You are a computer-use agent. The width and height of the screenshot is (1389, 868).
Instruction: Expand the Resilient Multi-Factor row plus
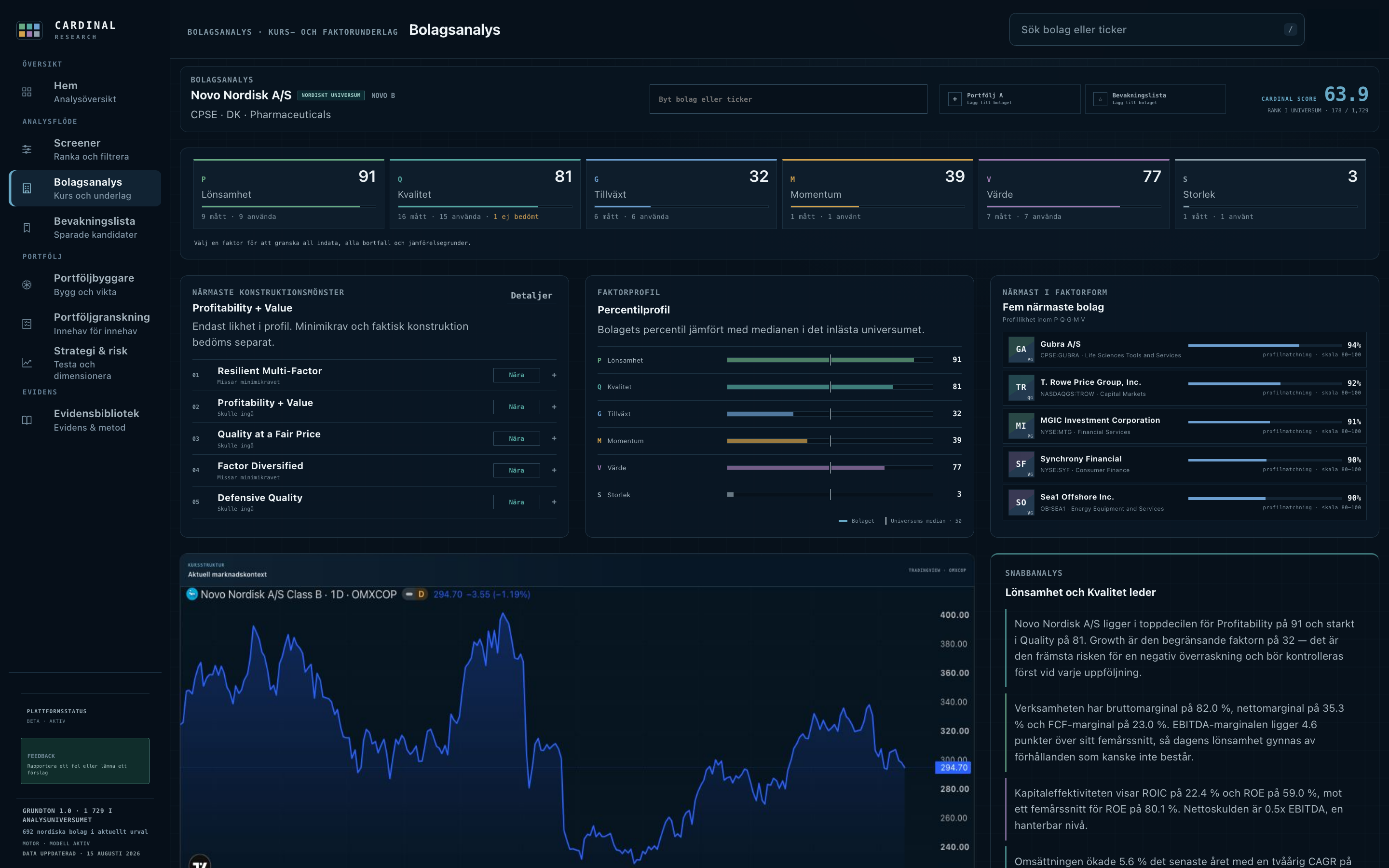(554, 375)
